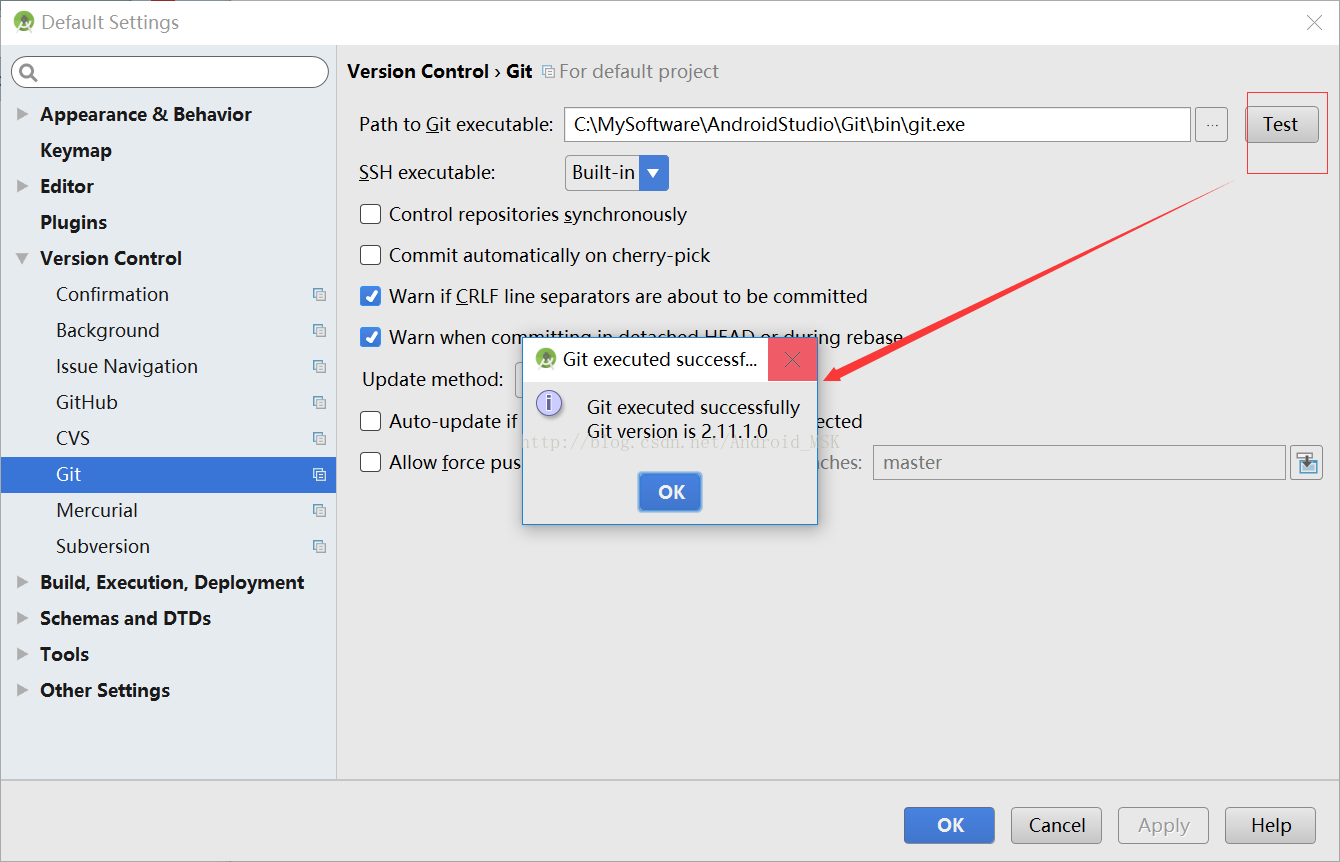The image size is (1340, 862).
Task: Click the Test button for Git executable
Action: coord(1281,124)
